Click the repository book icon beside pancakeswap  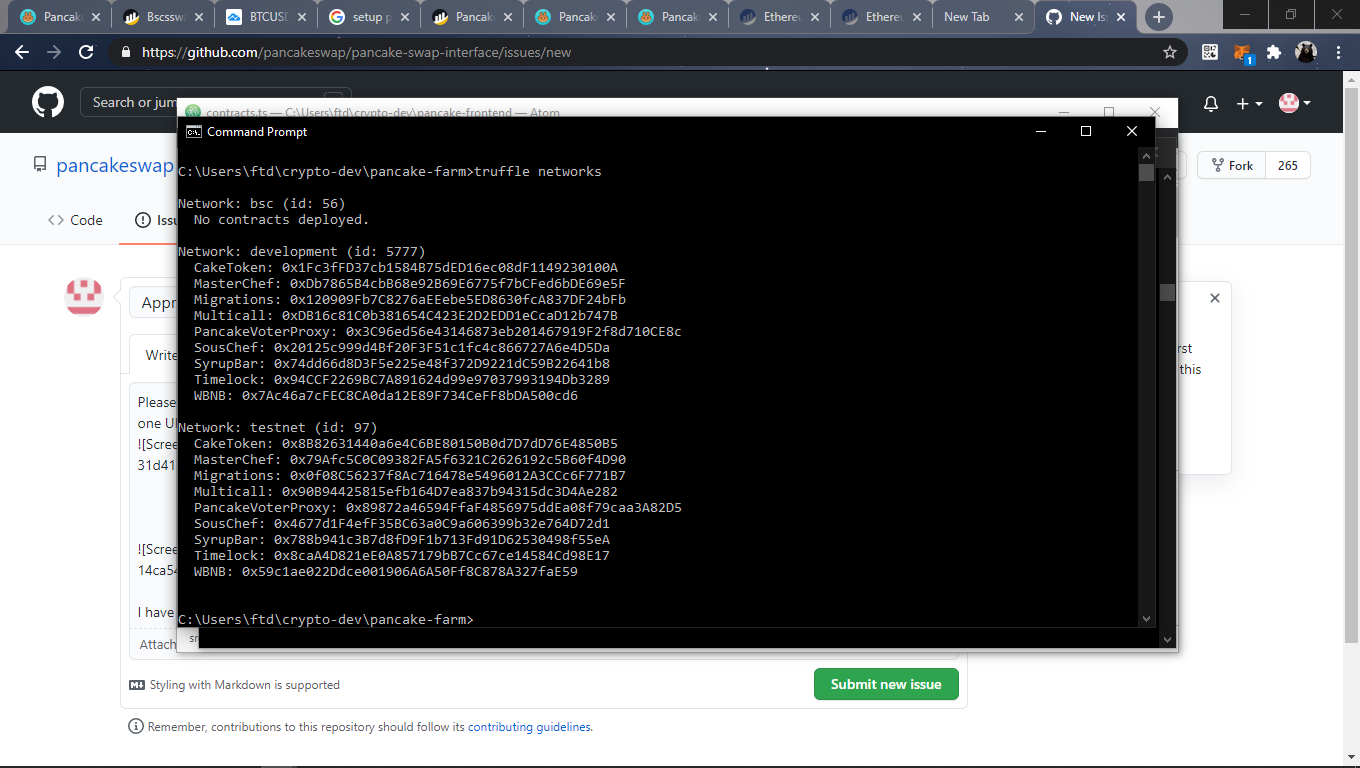(x=40, y=164)
